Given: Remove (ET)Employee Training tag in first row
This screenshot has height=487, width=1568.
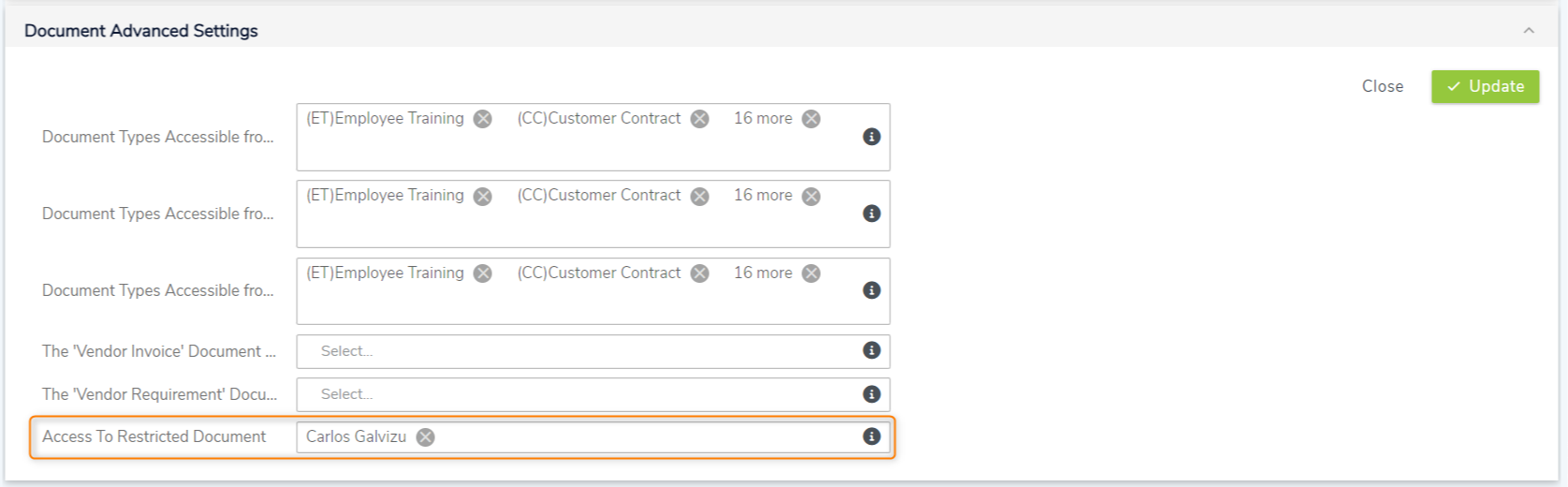Looking at the screenshot, I should [483, 119].
